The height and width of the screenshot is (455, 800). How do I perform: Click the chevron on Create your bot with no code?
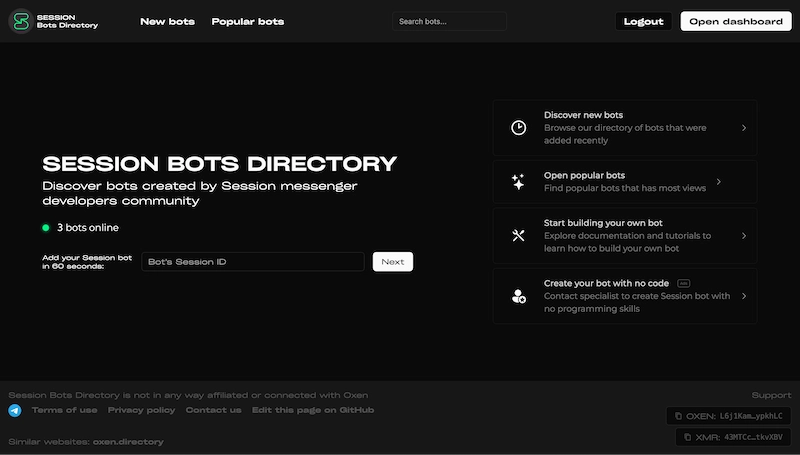[x=744, y=296]
